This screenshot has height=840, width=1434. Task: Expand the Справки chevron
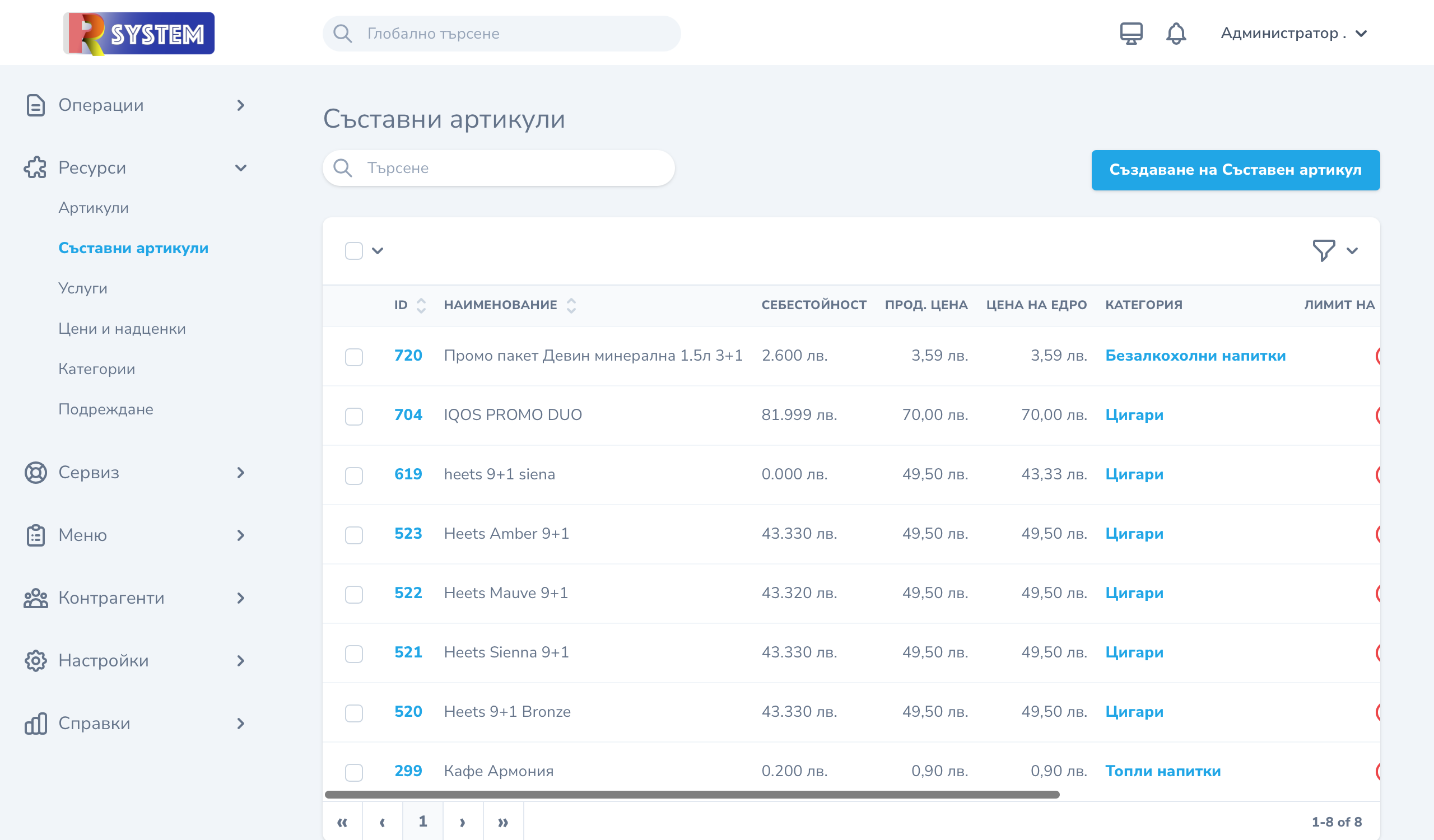(241, 724)
